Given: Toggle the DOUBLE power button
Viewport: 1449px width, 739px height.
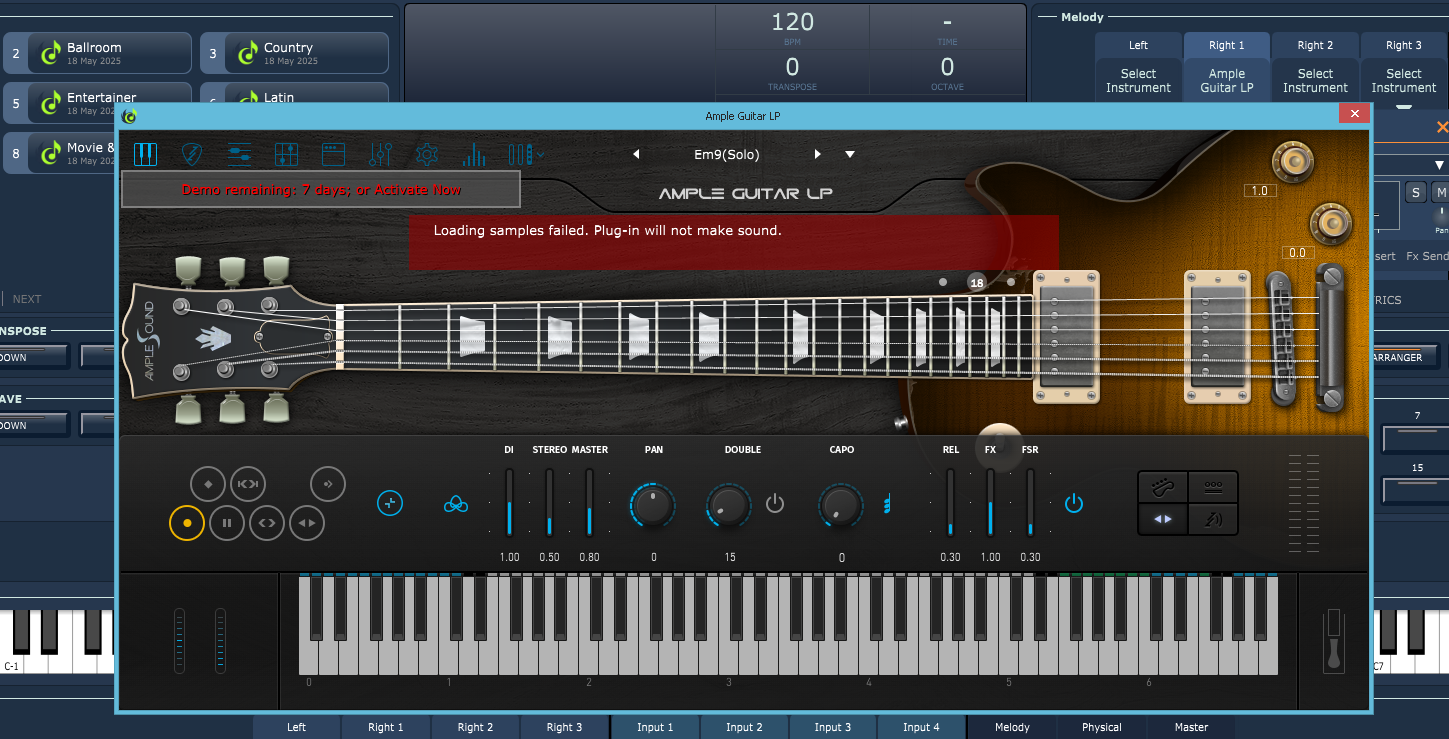Looking at the screenshot, I should [775, 502].
